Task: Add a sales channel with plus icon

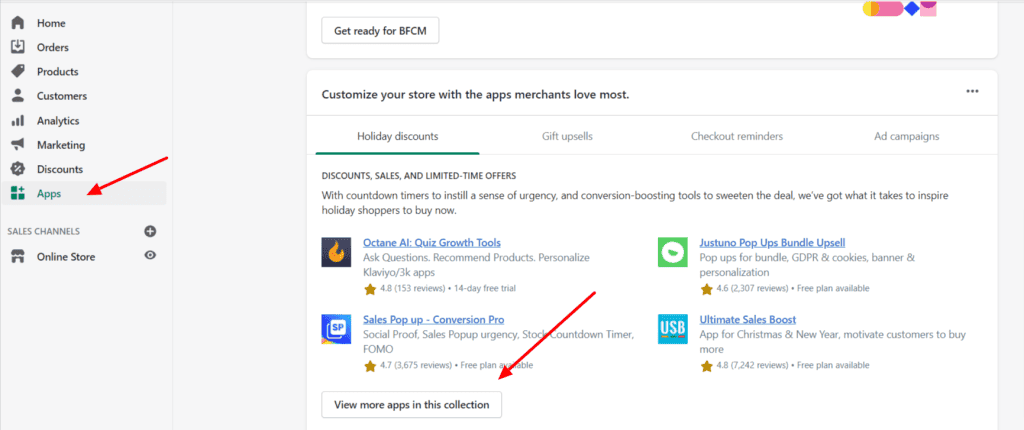Action: coord(150,231)
